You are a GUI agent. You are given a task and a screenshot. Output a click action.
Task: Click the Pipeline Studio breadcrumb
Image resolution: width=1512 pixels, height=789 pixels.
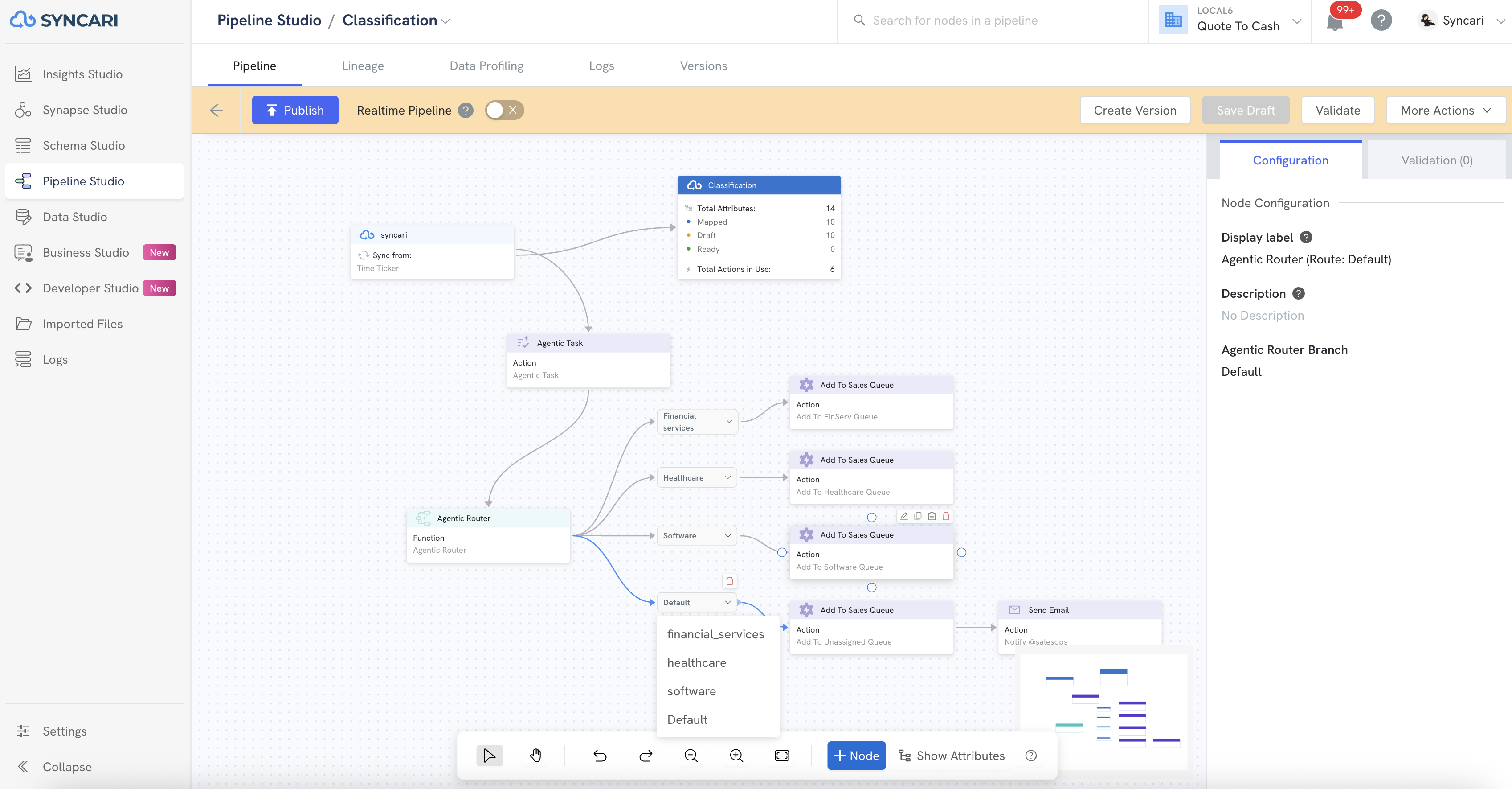[x=269, y=21]
